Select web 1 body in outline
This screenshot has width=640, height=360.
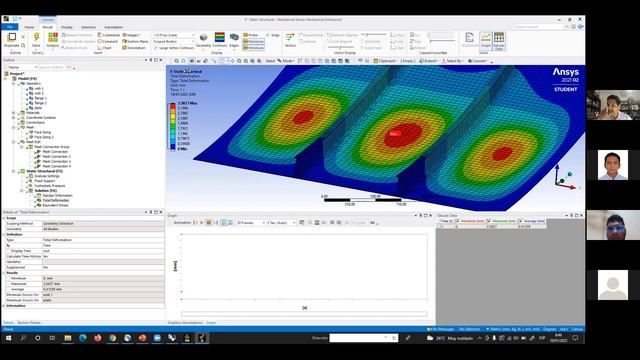click(39, 88)
